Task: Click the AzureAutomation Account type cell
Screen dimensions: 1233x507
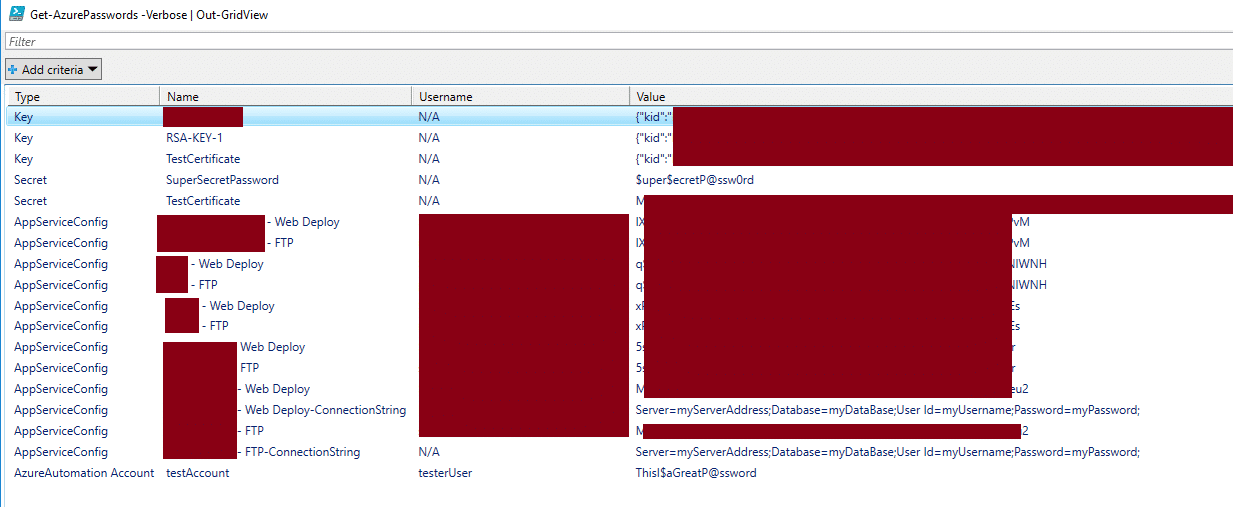Action: [x=84, y=473]
